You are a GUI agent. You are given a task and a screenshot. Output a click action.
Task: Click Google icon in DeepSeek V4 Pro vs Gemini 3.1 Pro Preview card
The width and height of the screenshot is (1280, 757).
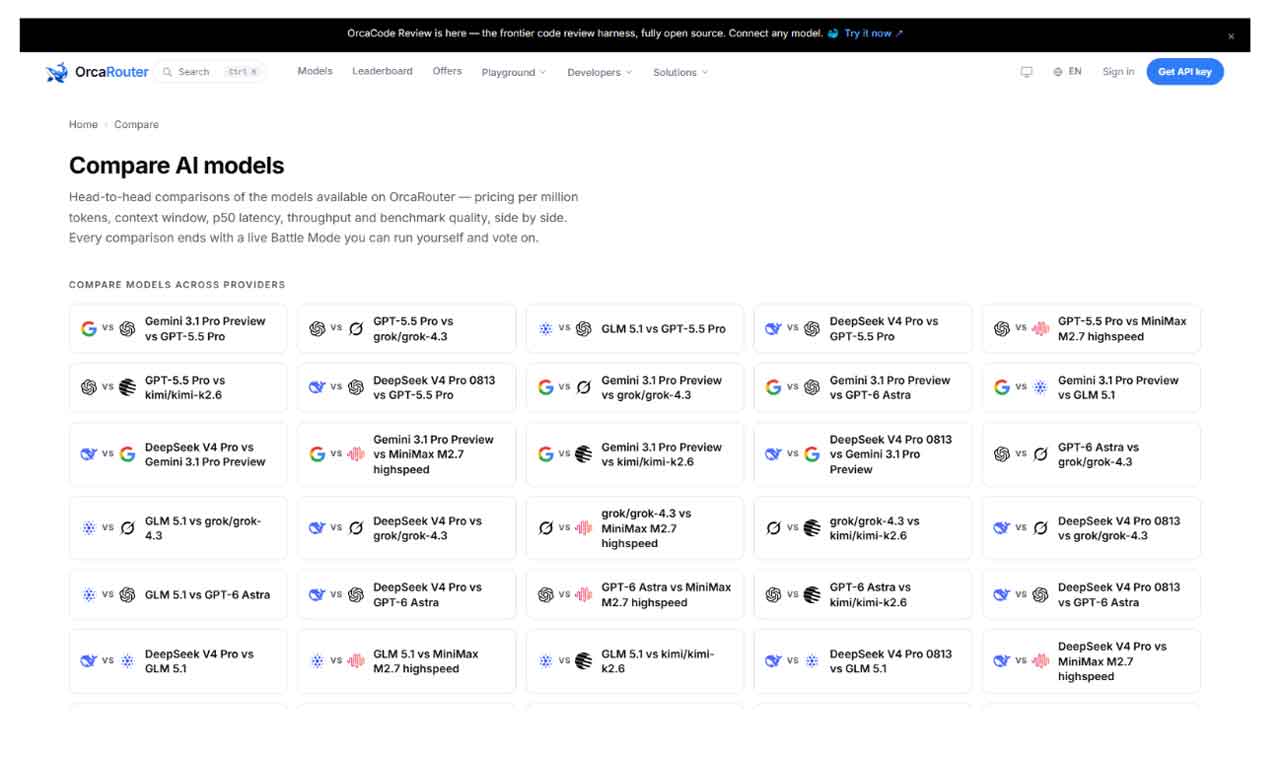tap(127, 454)
